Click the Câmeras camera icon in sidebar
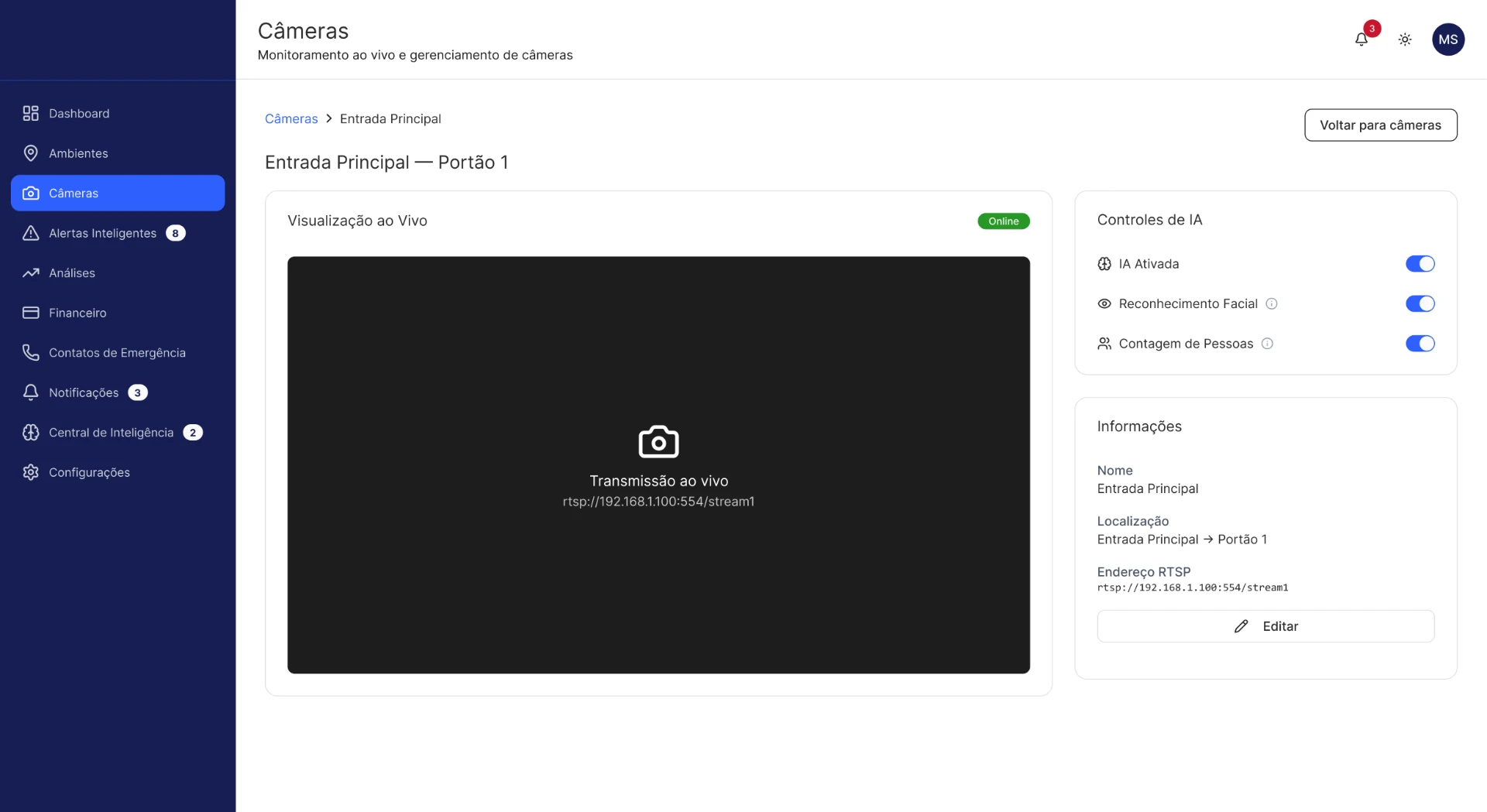 coord(31,194)
